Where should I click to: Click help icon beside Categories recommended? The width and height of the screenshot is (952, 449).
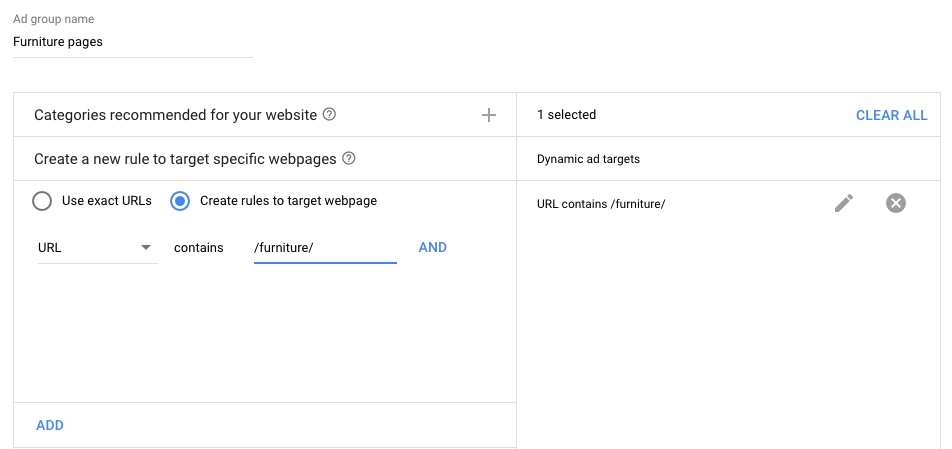[329, 114]
